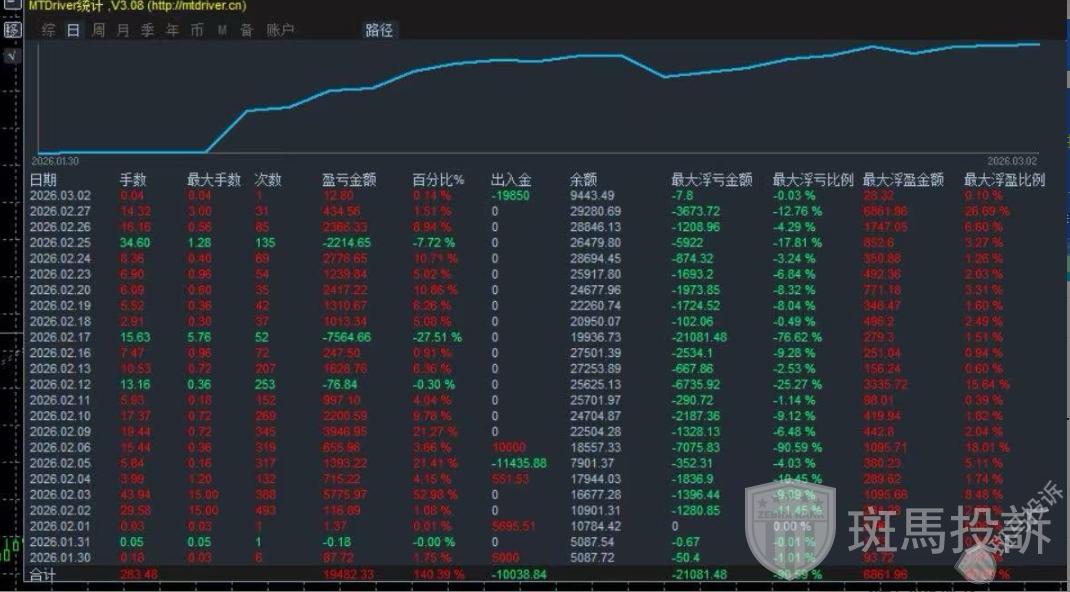Click the 2026.03.02 end date marker on chart
Screen dimensions: 1070x592
pyautogui.click(x=1012, y=160)
